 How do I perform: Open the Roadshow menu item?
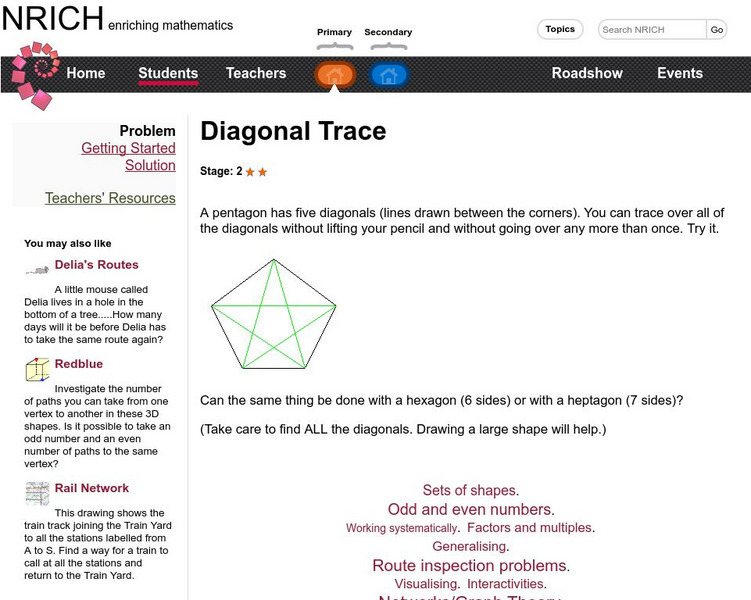tap(587, 73)
